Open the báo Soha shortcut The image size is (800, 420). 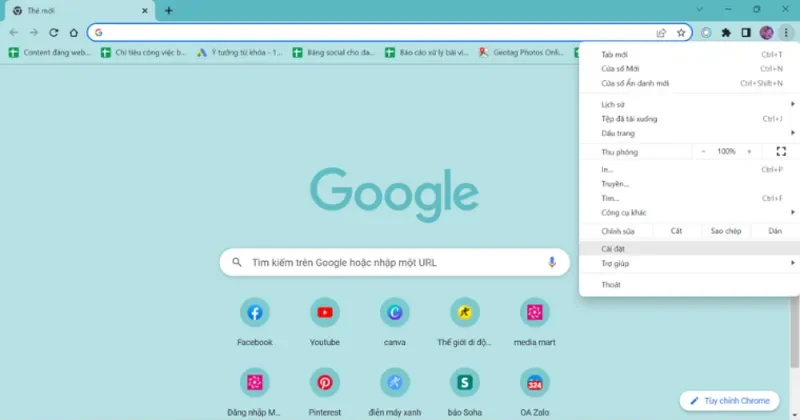tap(464, 392)
